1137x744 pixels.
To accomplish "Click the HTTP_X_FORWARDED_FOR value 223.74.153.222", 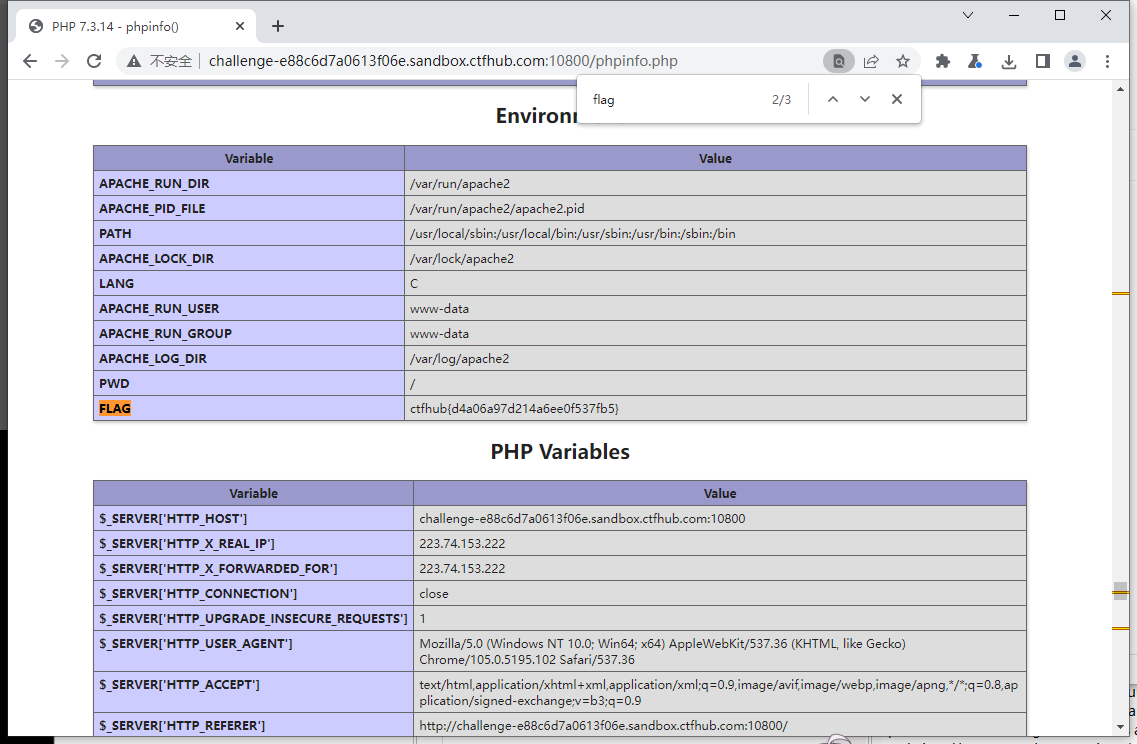I will (x=462, y=569).
